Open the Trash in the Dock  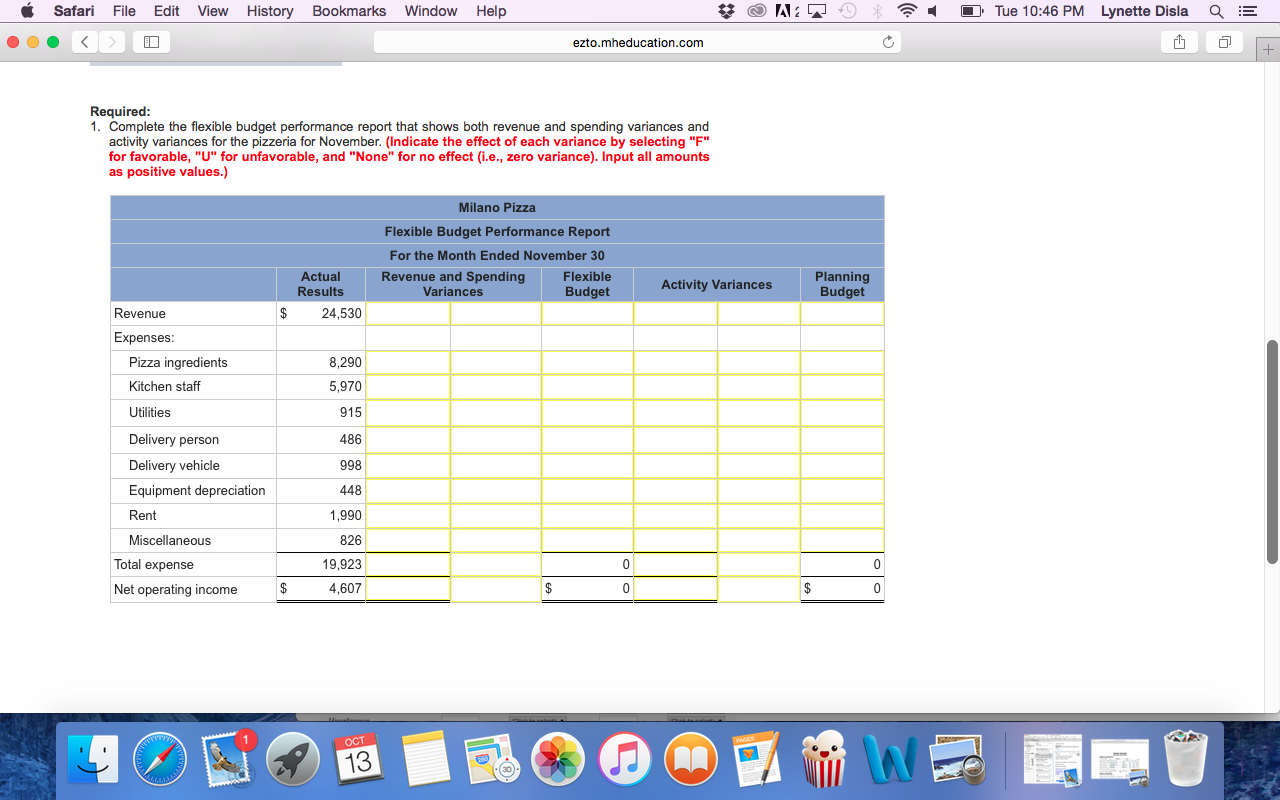tap(1187, 759)
